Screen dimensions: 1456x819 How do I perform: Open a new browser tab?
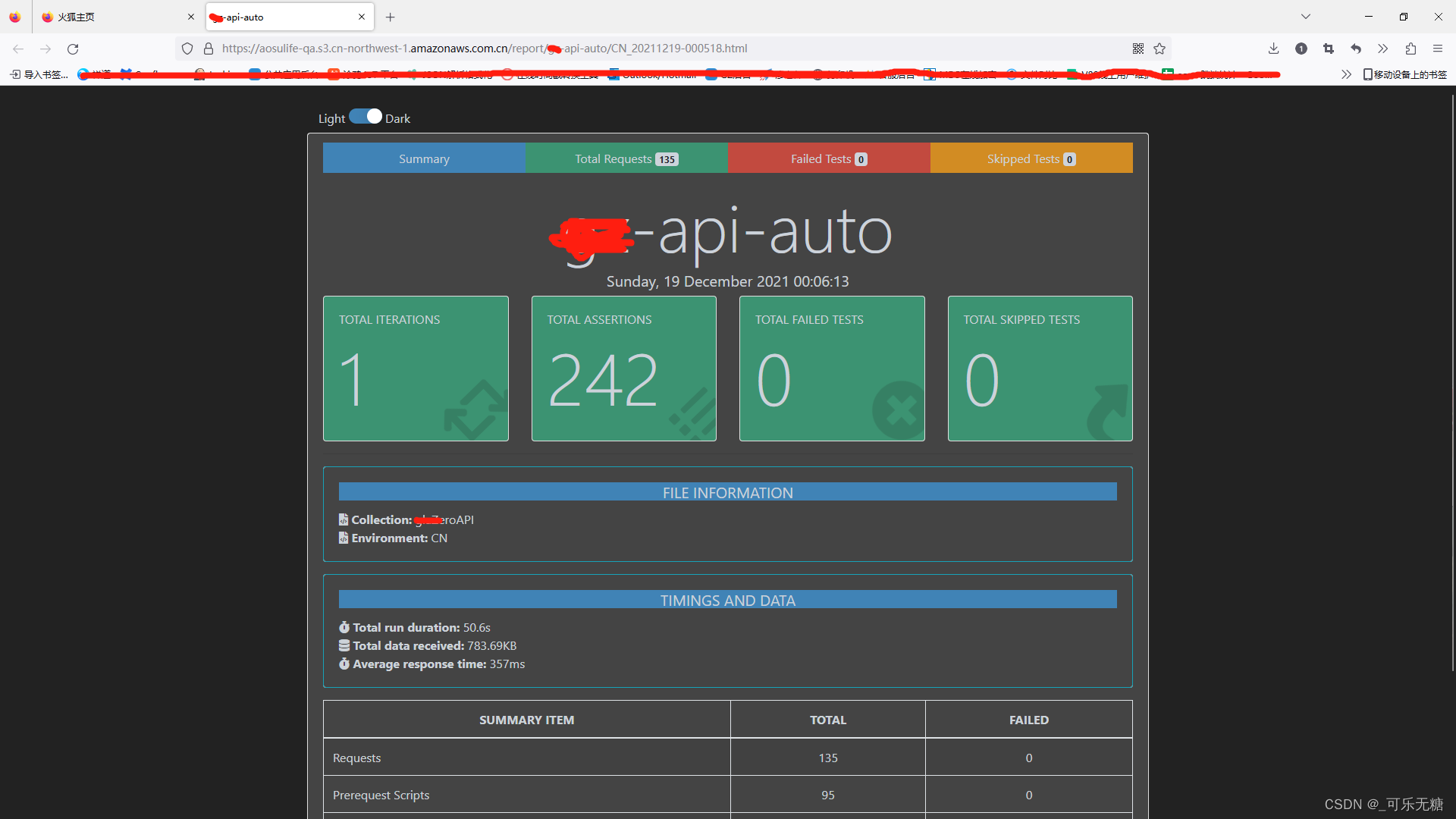click(x=390, y=17)
